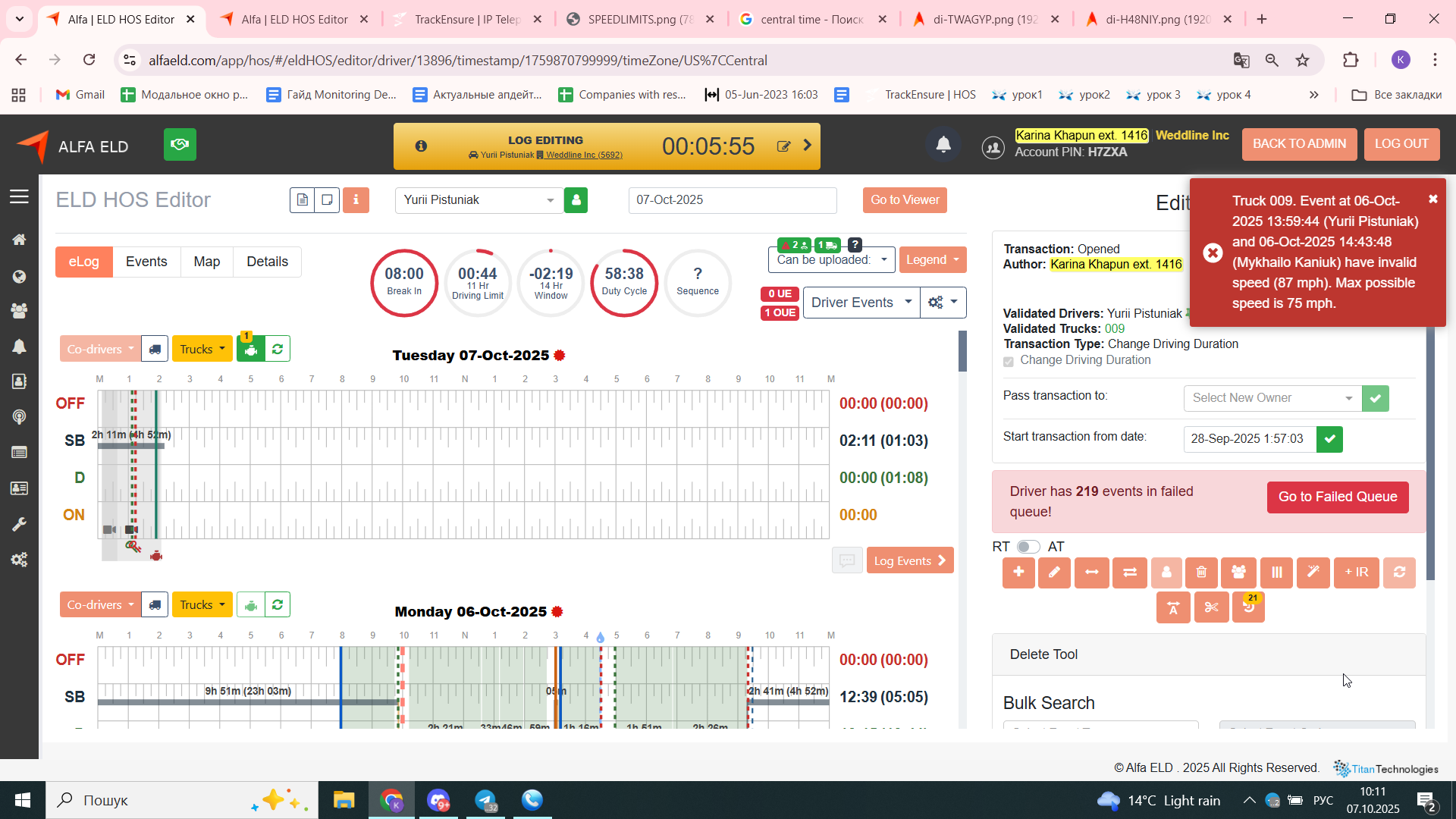Click the scissors cut tool button
Viewport: 1456px width, 819px height.
click(1211, 607)
